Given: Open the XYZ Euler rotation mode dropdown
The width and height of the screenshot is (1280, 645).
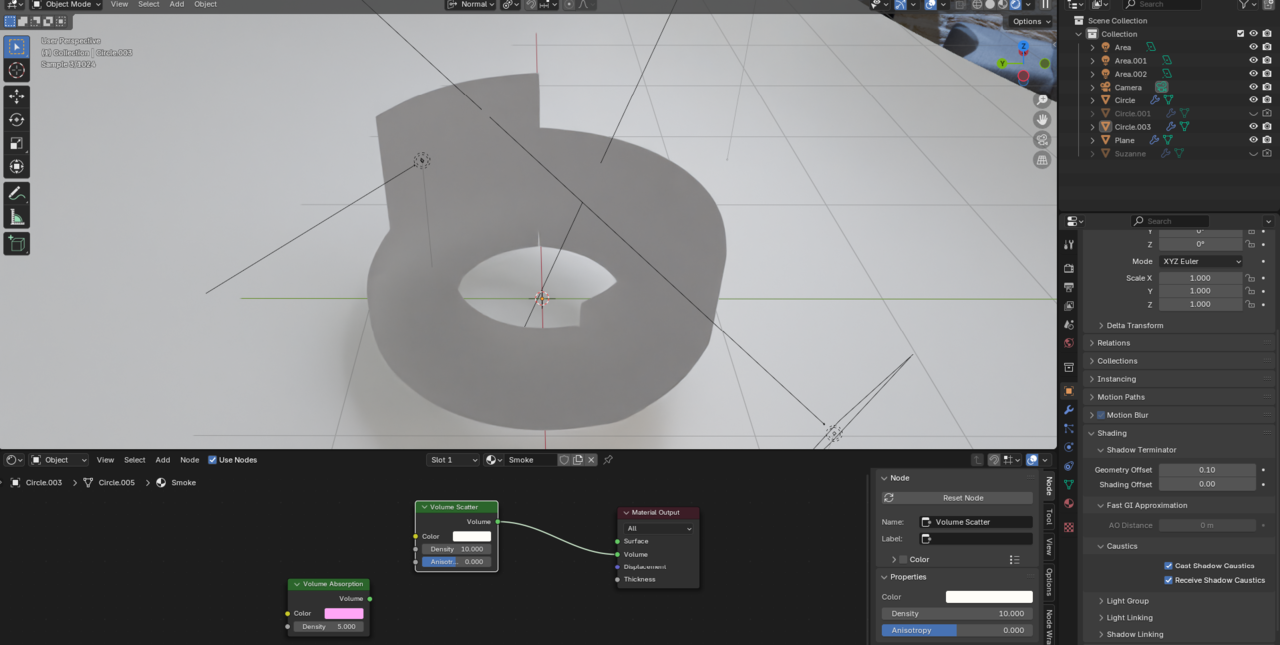Looking at the screenshot, I should (1201, 261).
